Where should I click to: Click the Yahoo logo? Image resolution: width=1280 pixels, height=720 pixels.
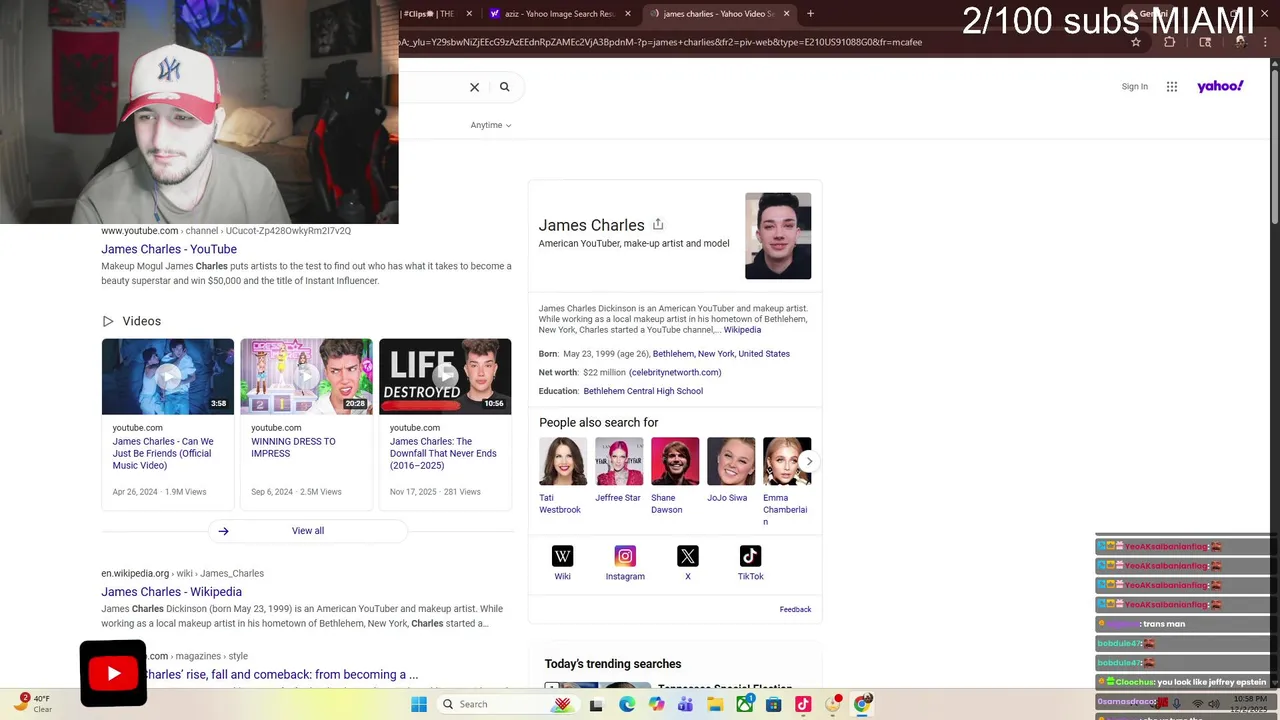tap(1220, 87)
